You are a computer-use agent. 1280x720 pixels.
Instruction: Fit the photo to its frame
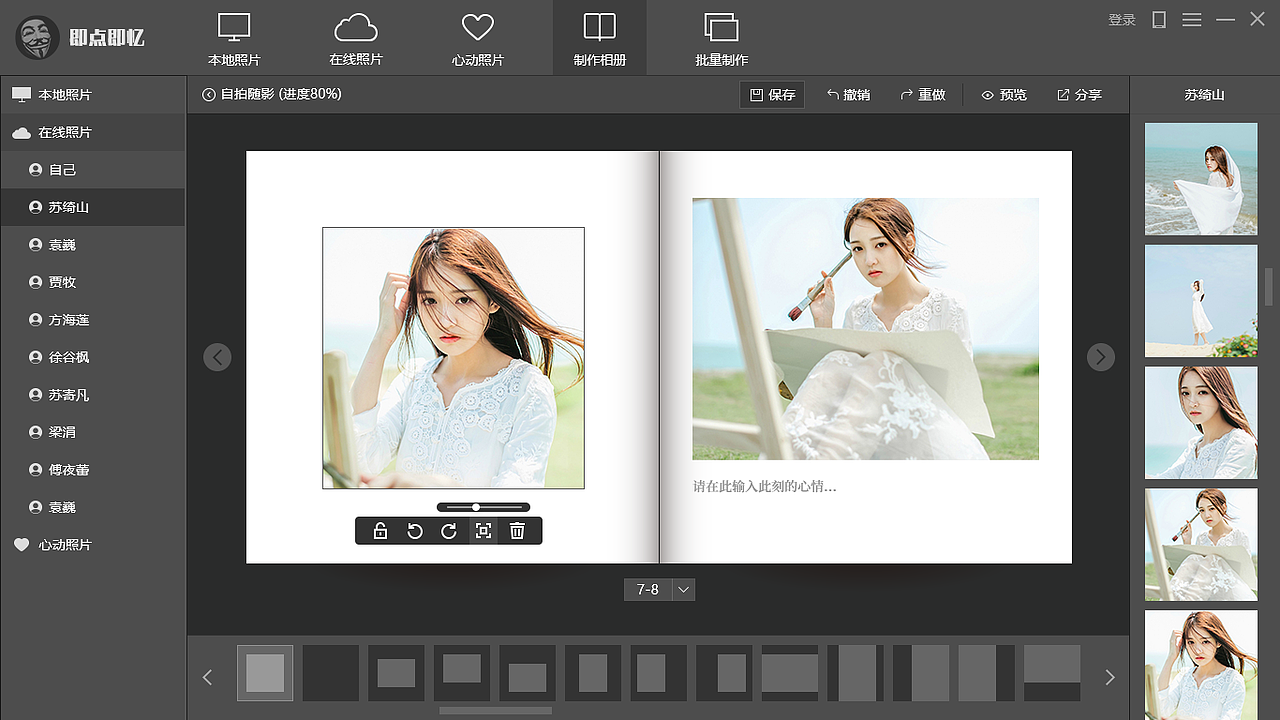click(x=483, y=531)
